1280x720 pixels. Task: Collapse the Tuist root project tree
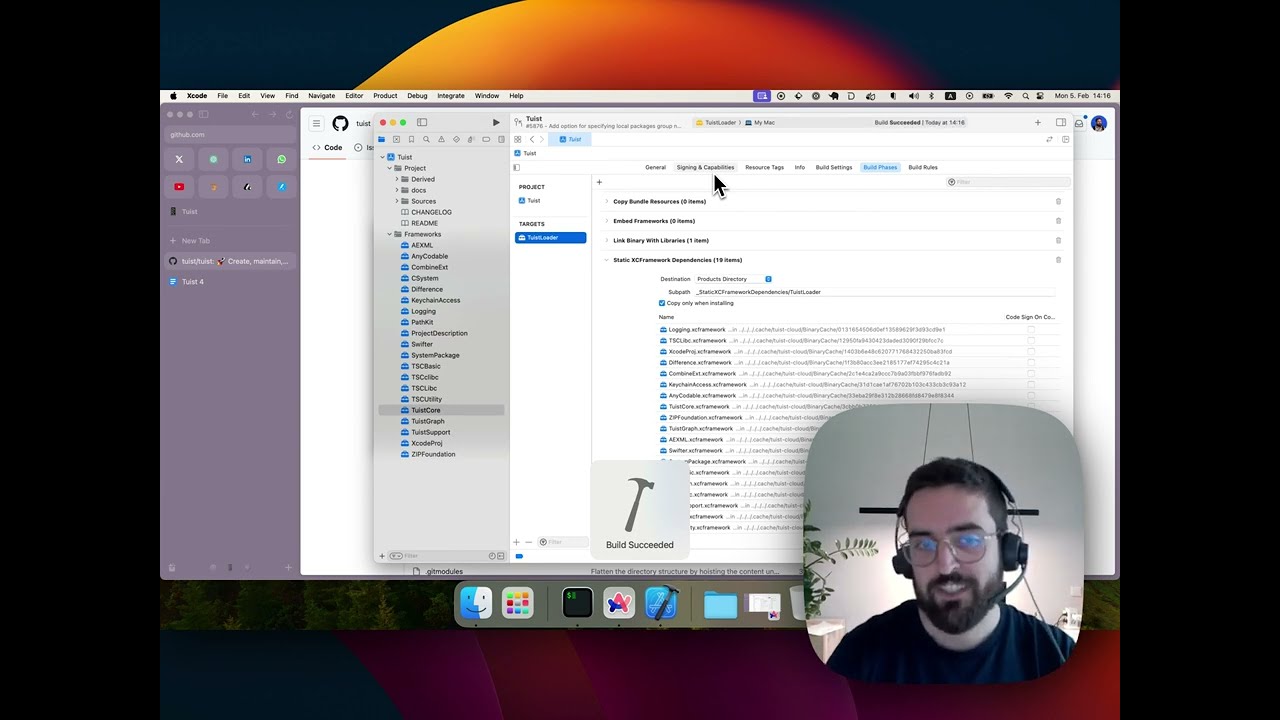[381, 157]
